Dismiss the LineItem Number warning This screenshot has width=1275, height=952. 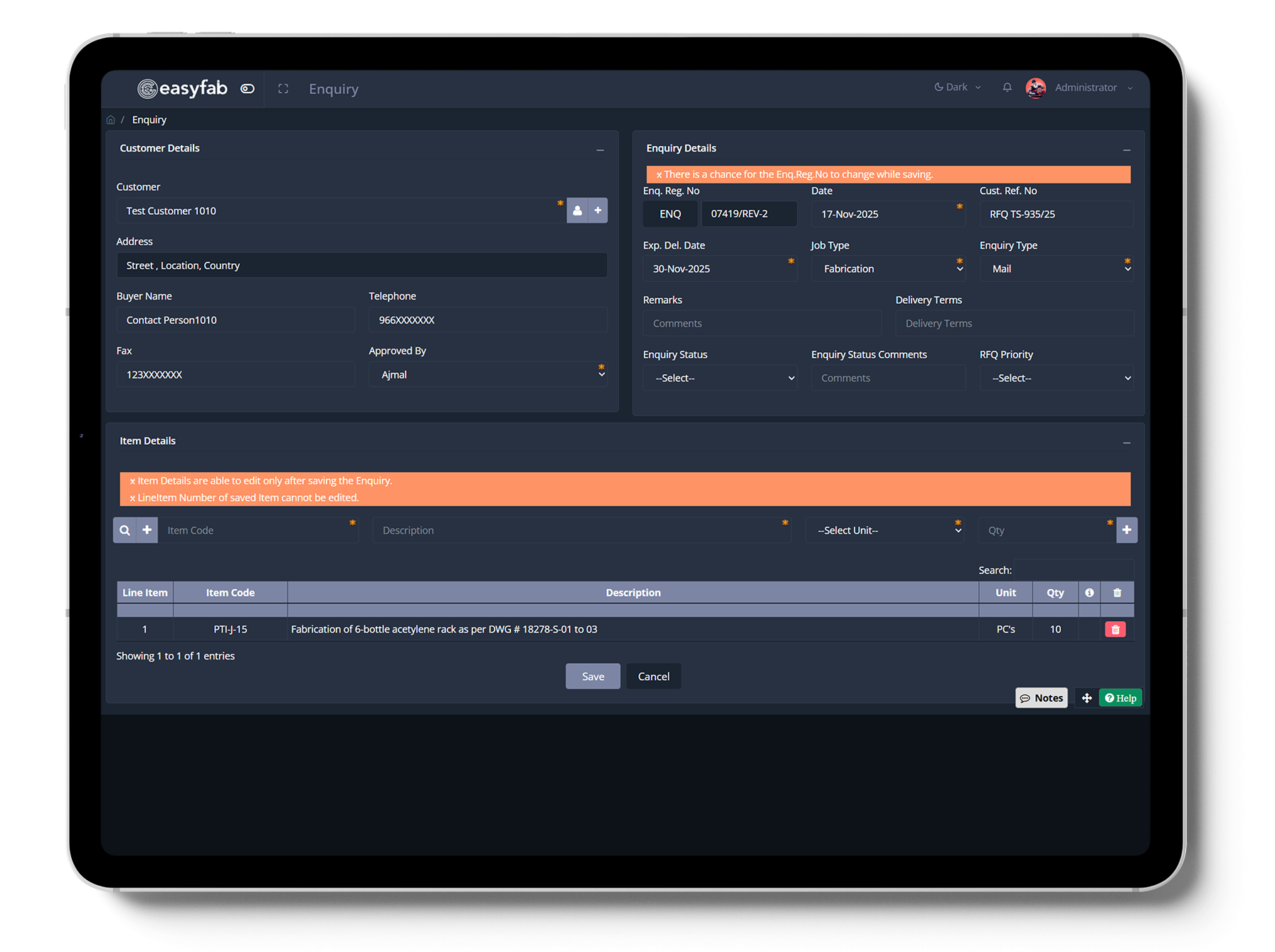pyautogui.click(x=132, y=498)
